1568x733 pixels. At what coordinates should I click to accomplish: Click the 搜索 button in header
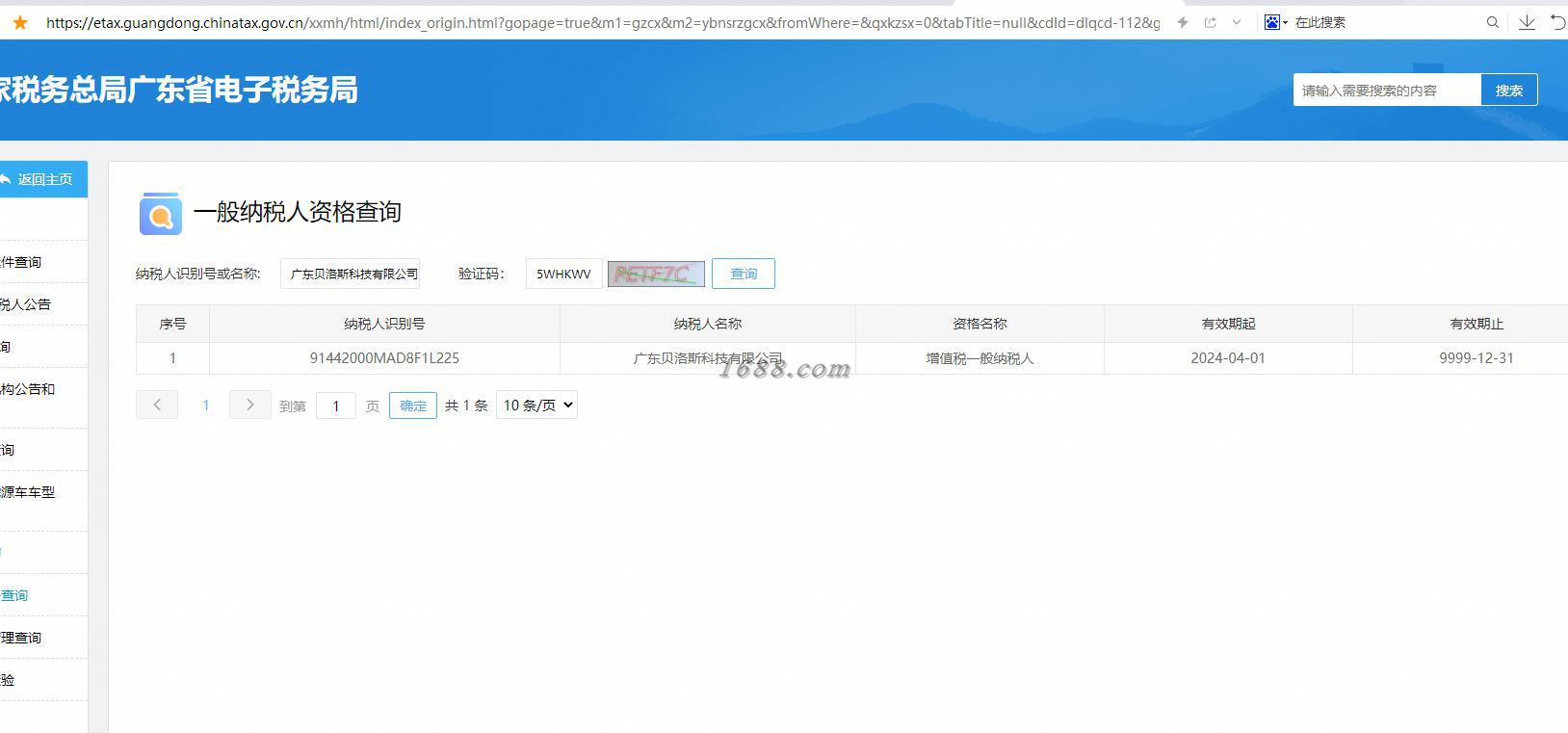point(1509,90)
